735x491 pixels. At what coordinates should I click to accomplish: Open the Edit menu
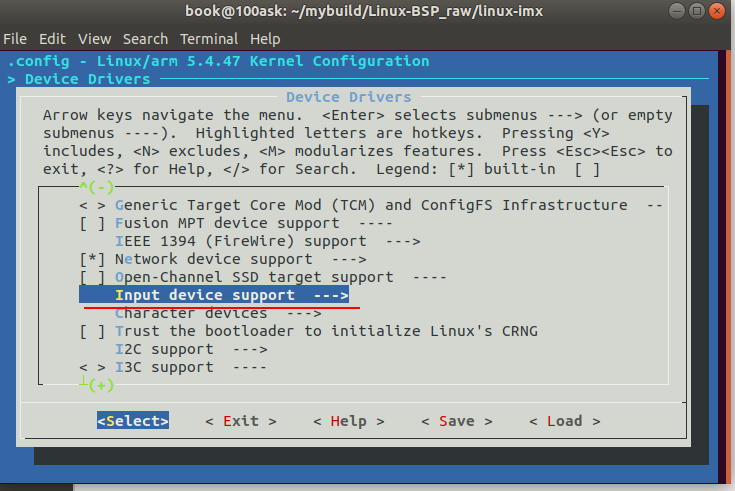click(52, 39)
